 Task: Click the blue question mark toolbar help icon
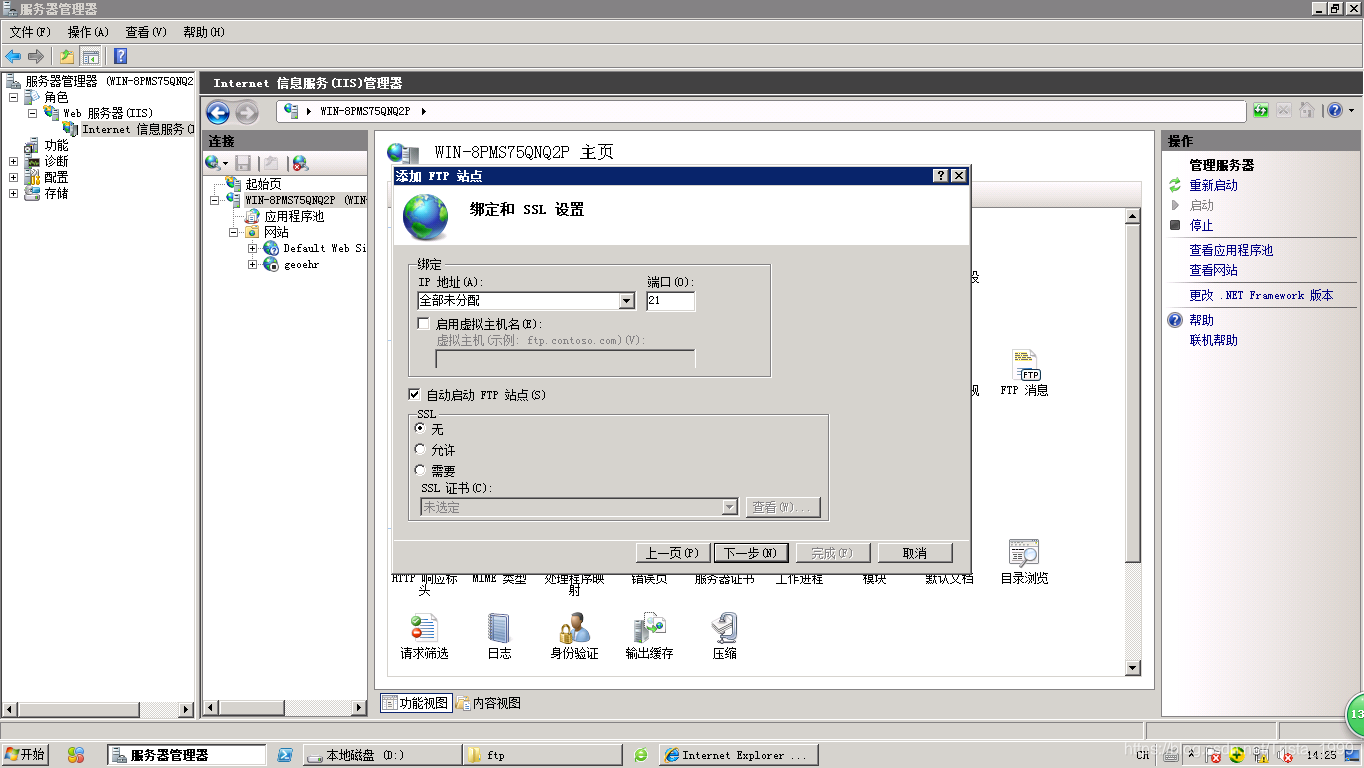coord(120,56)
